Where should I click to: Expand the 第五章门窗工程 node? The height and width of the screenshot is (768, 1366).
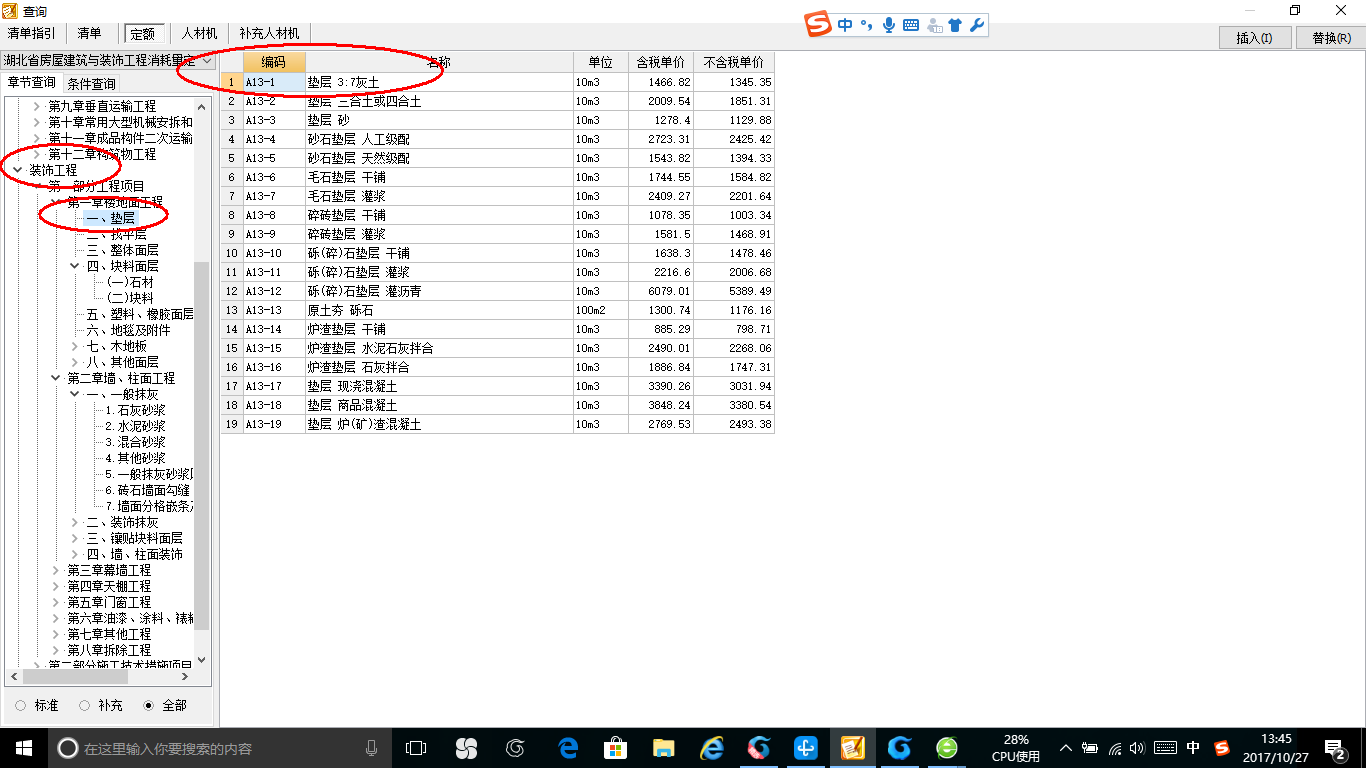(56, 602)
